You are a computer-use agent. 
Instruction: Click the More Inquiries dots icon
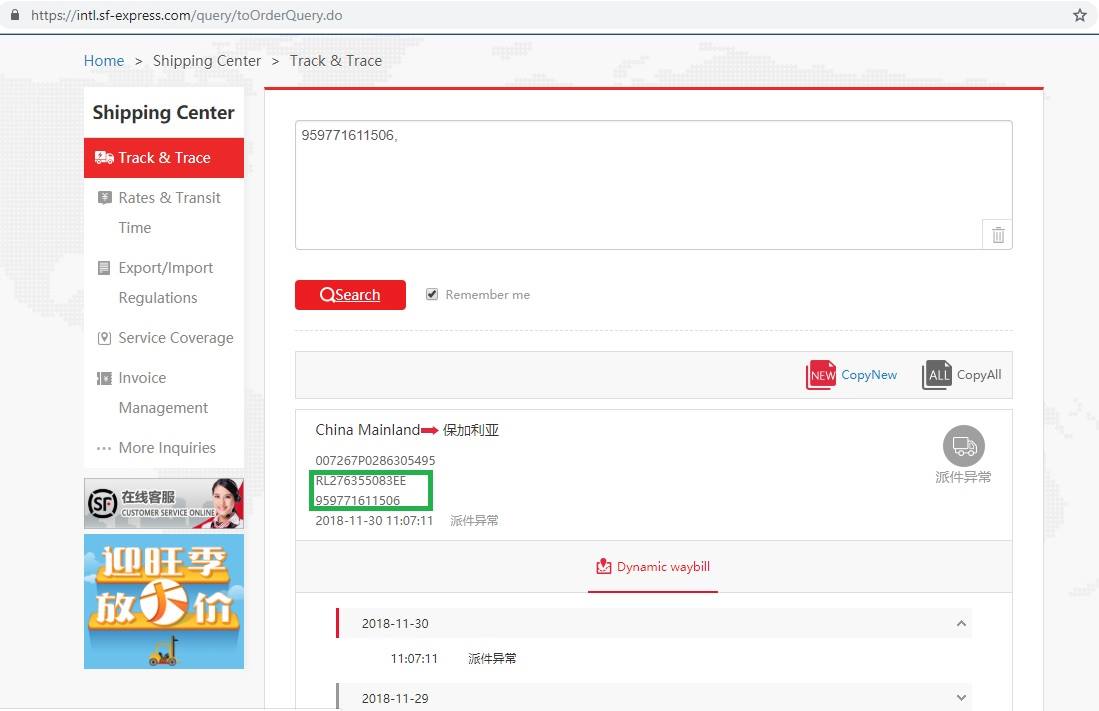(104, 448)
